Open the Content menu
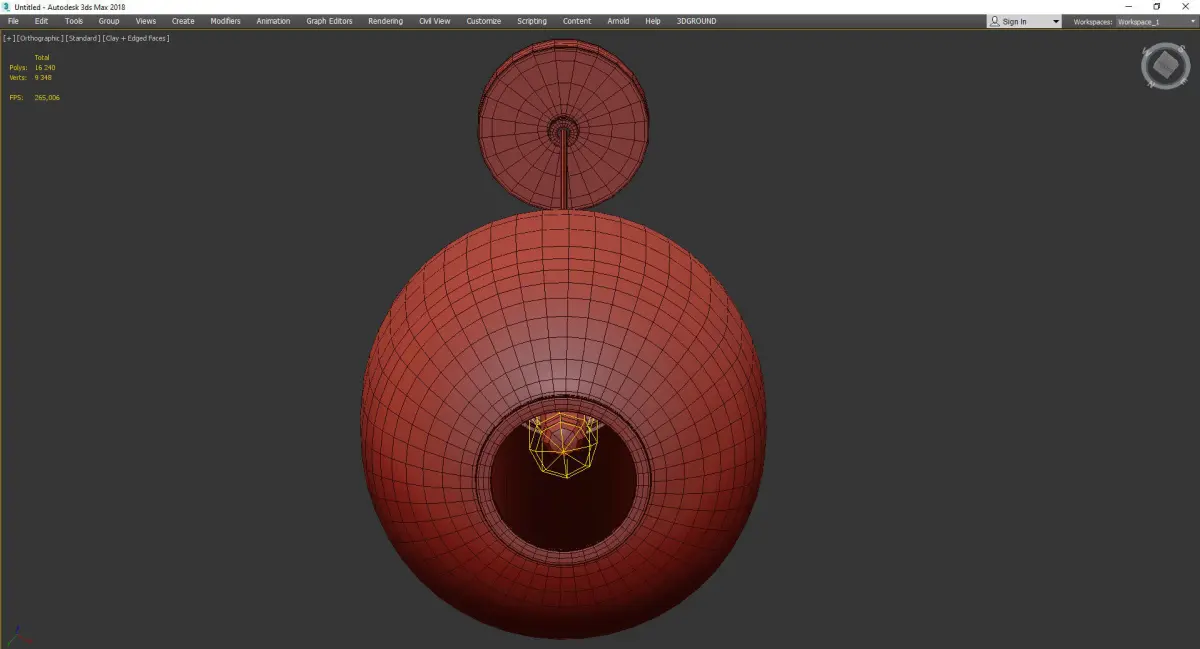 click(577, 21)
